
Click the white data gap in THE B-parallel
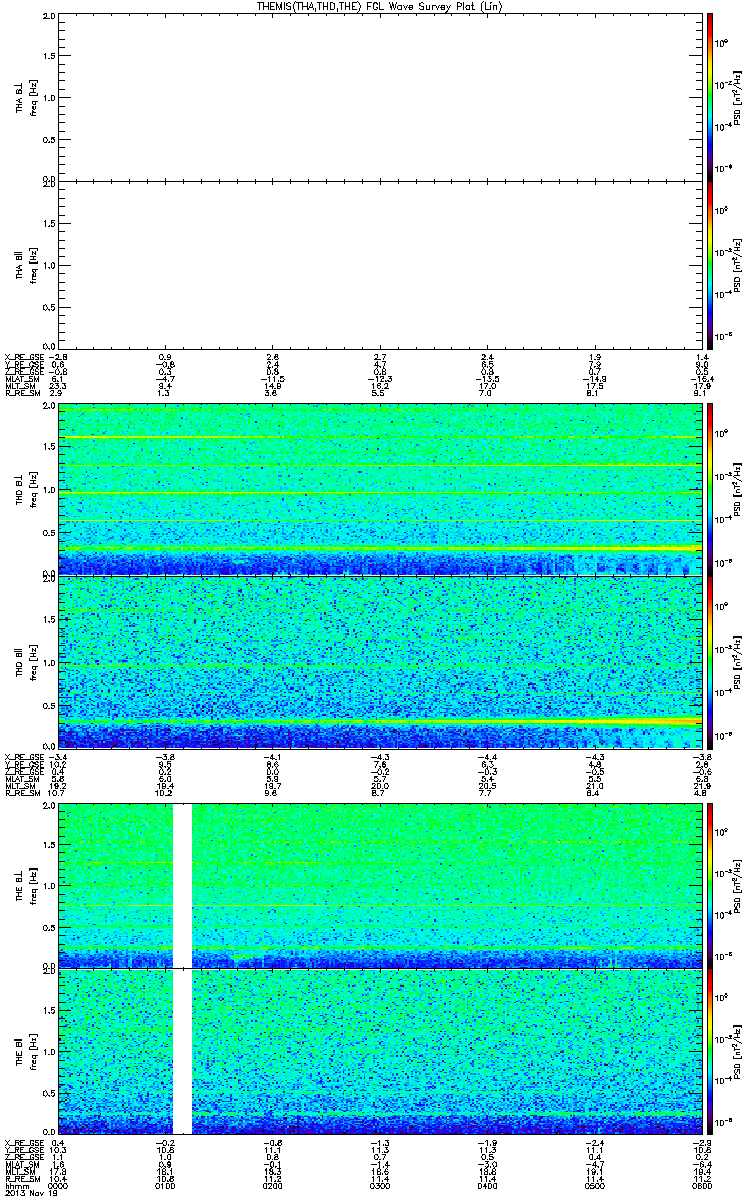click(x=182, y=1052)
